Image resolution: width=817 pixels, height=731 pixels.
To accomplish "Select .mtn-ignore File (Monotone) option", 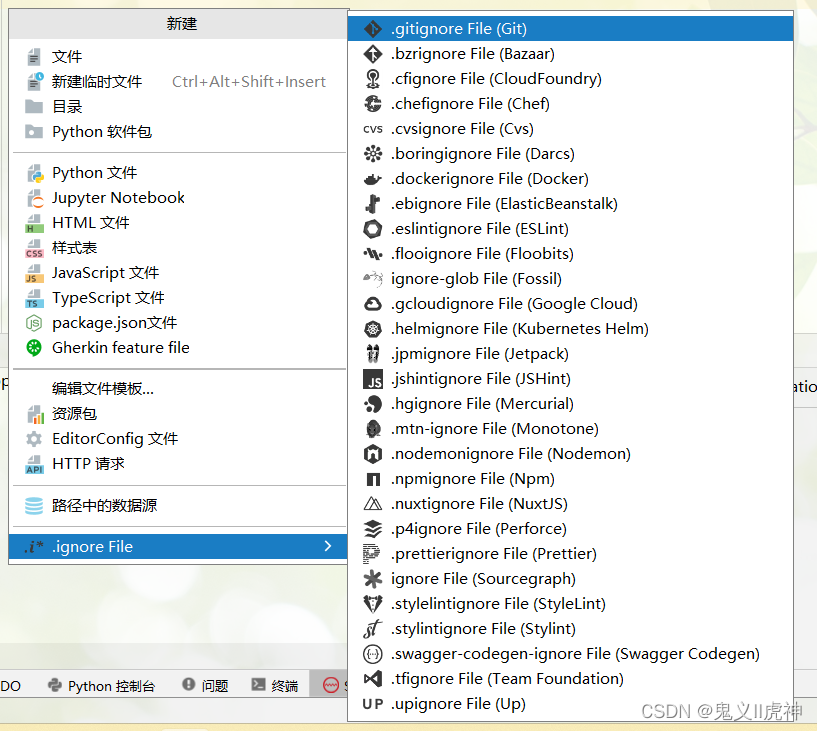I will point(571,429).
